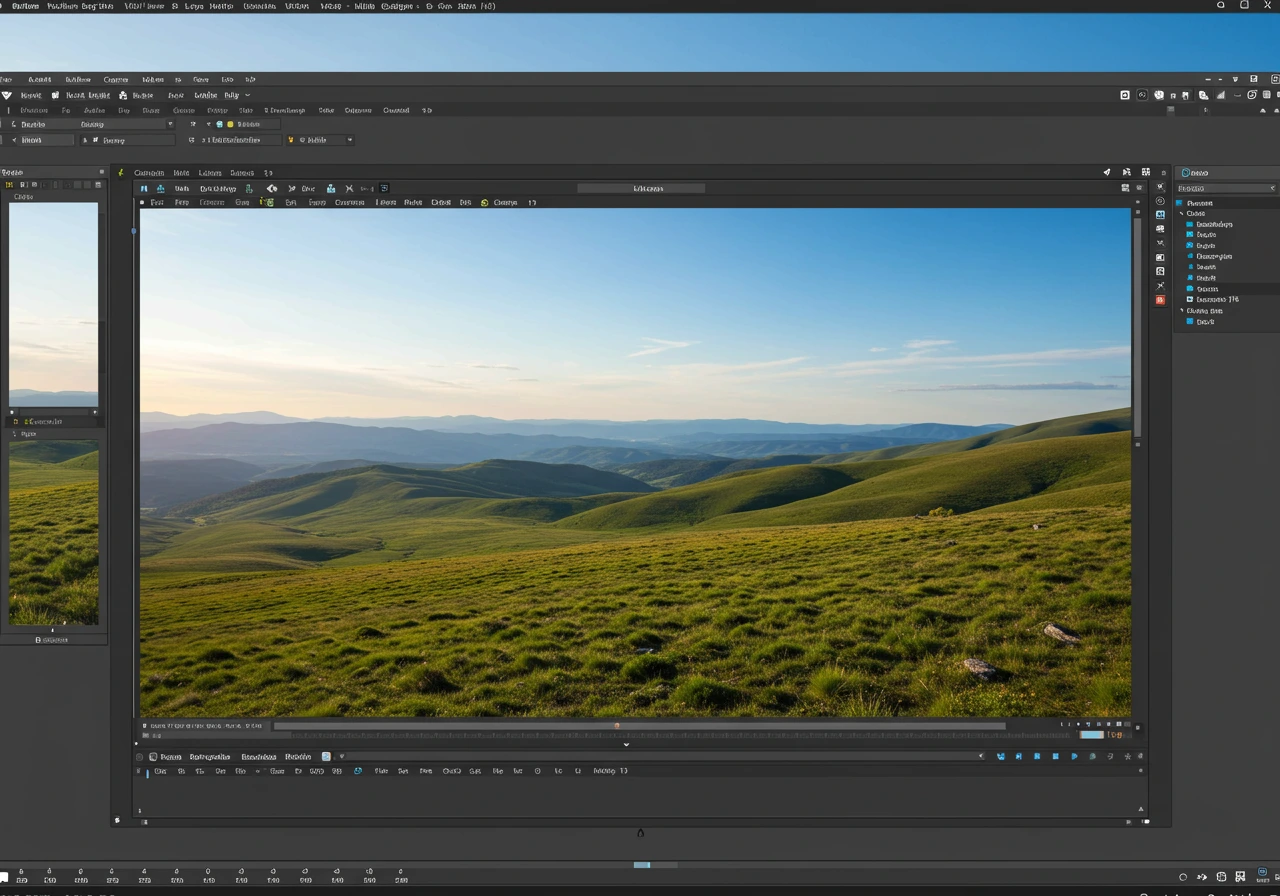Toggle the yellow circle indicator in the options bar
Screen dimensions: 1280x896
[230, 124]
